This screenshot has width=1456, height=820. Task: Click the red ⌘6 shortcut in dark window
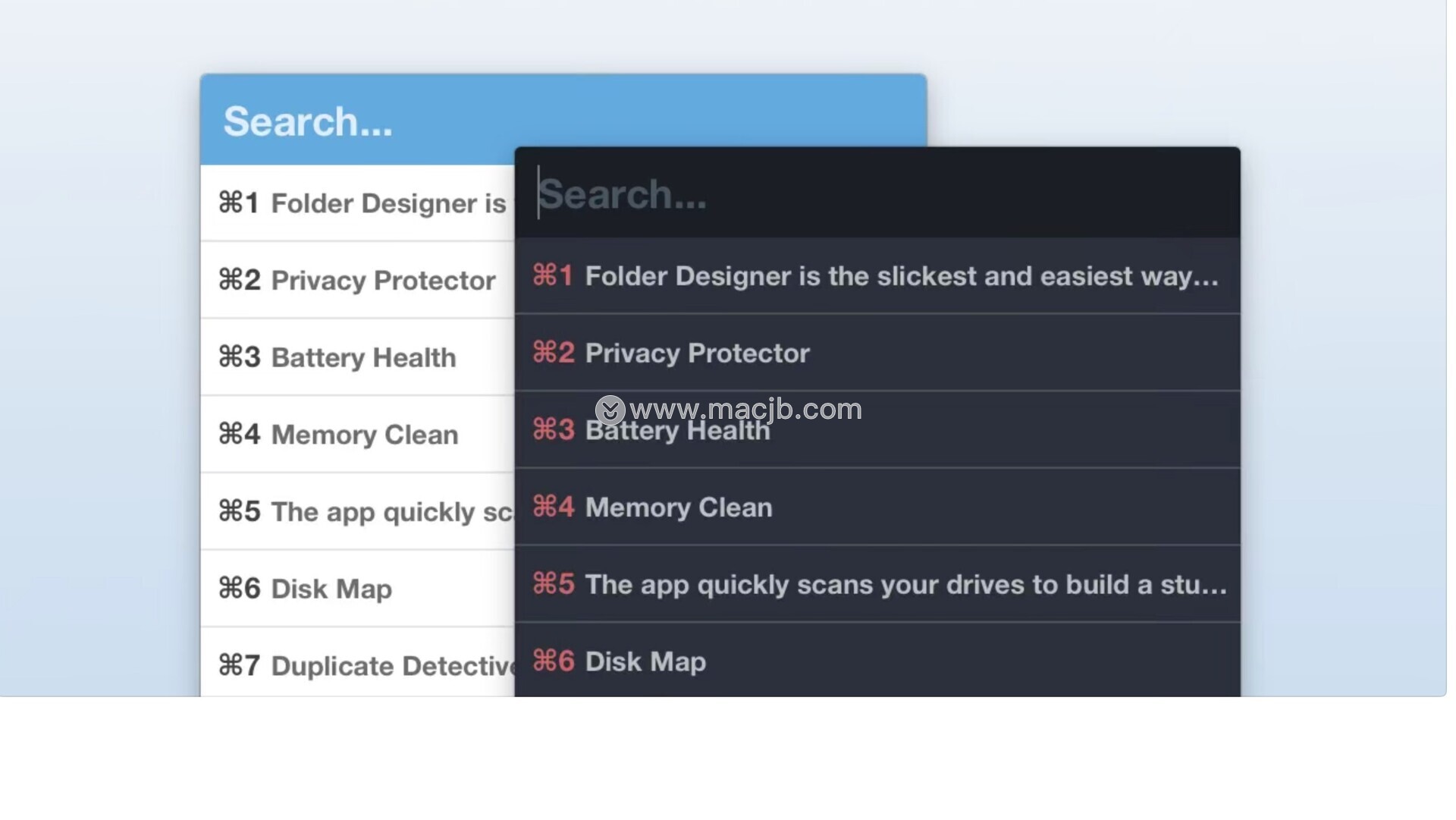coord(554,661)
